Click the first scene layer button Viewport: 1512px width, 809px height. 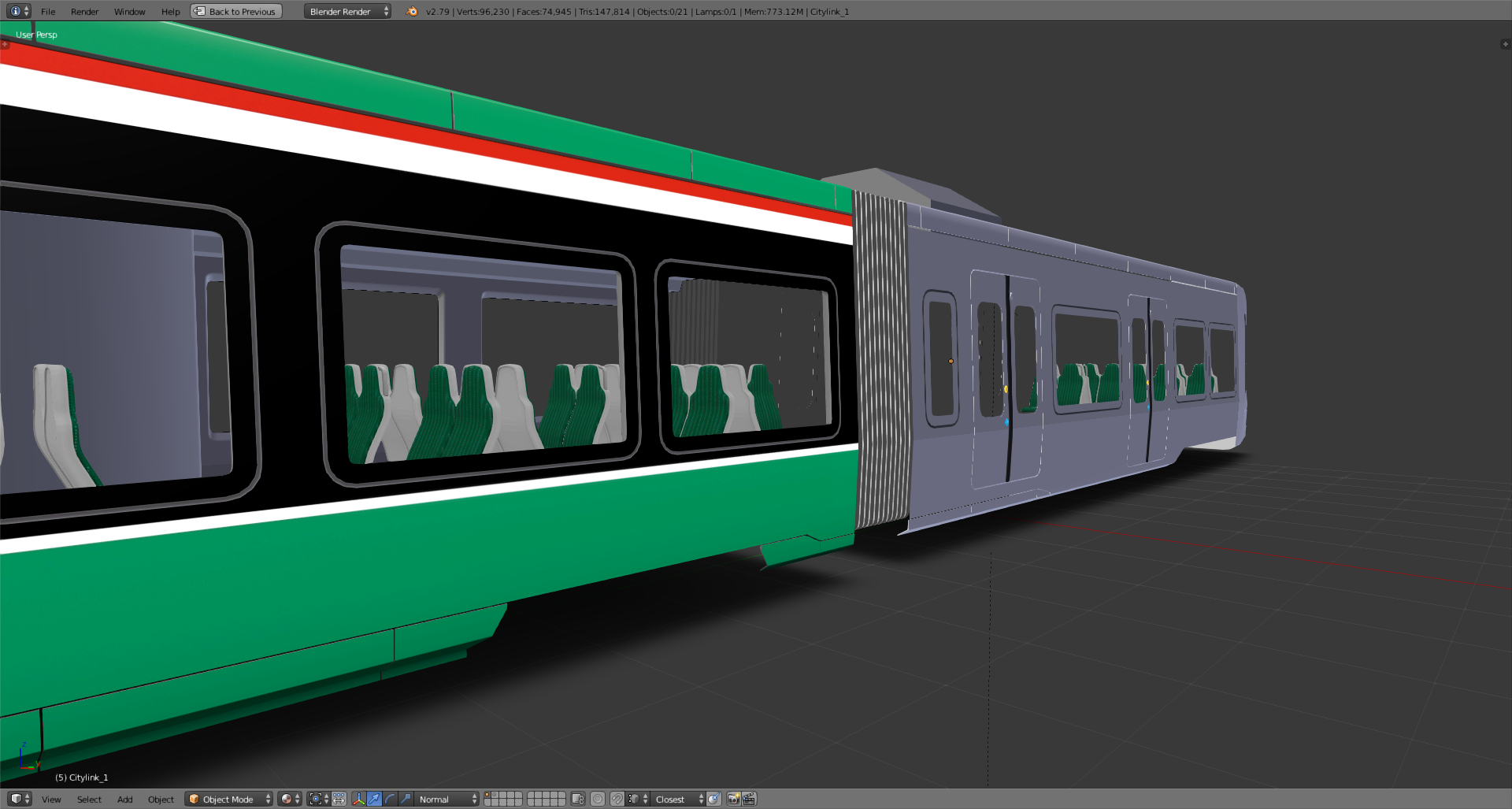(487, 796)
